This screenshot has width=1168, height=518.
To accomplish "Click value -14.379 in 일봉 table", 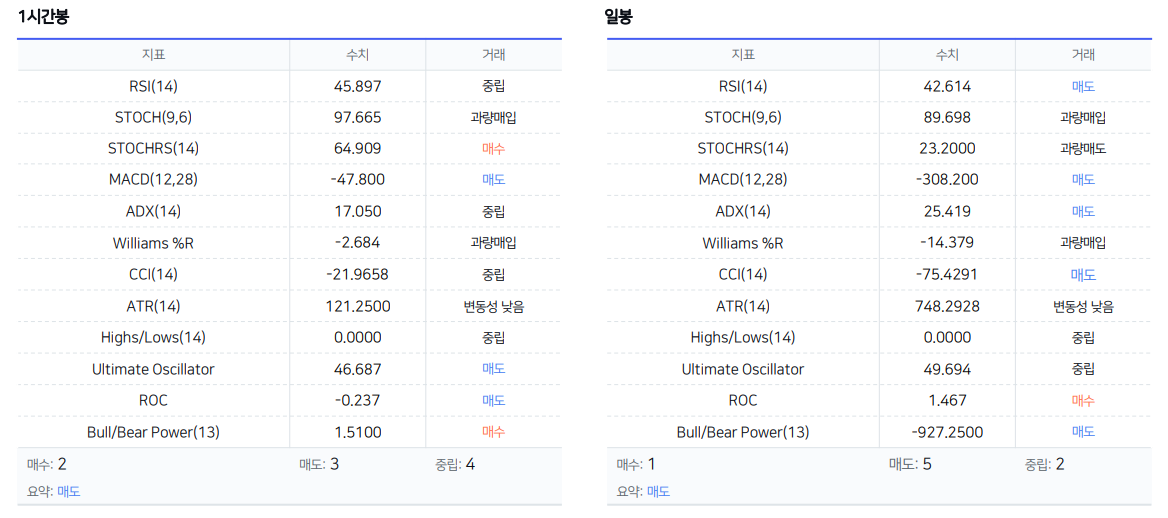I will (947, 243).
